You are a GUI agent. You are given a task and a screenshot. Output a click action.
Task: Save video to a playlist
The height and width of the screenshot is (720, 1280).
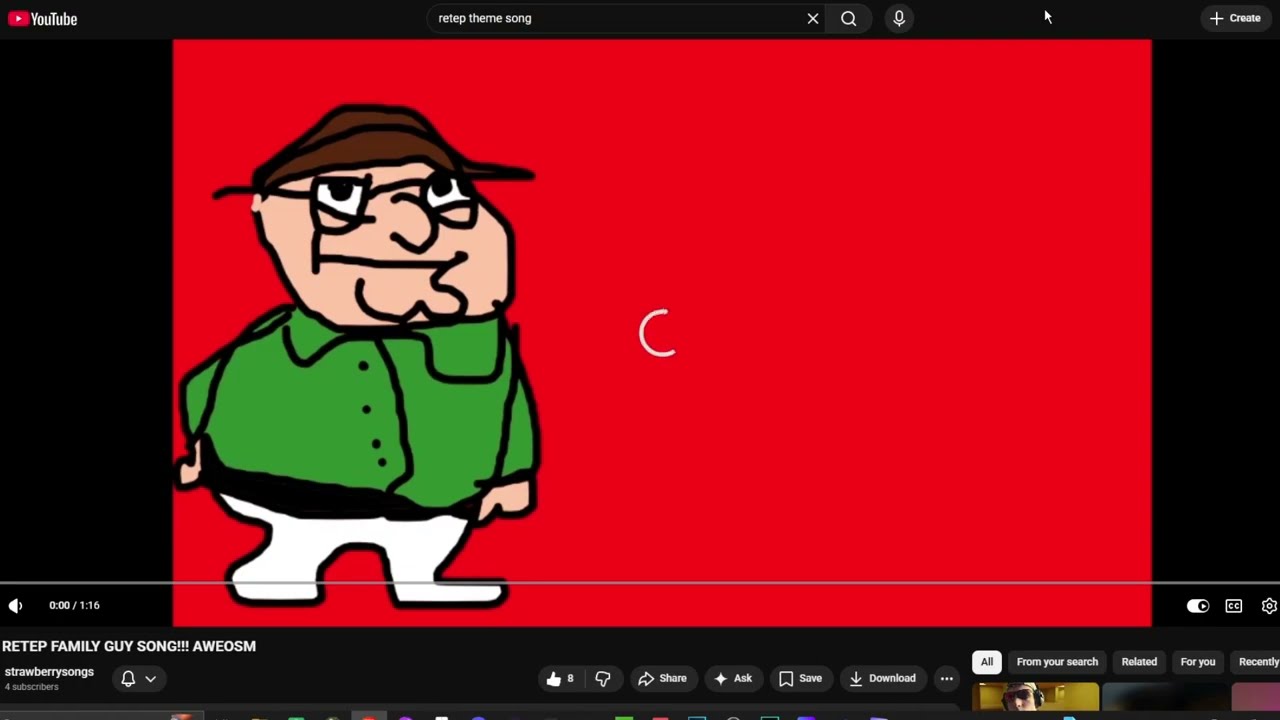pos(800,678)
